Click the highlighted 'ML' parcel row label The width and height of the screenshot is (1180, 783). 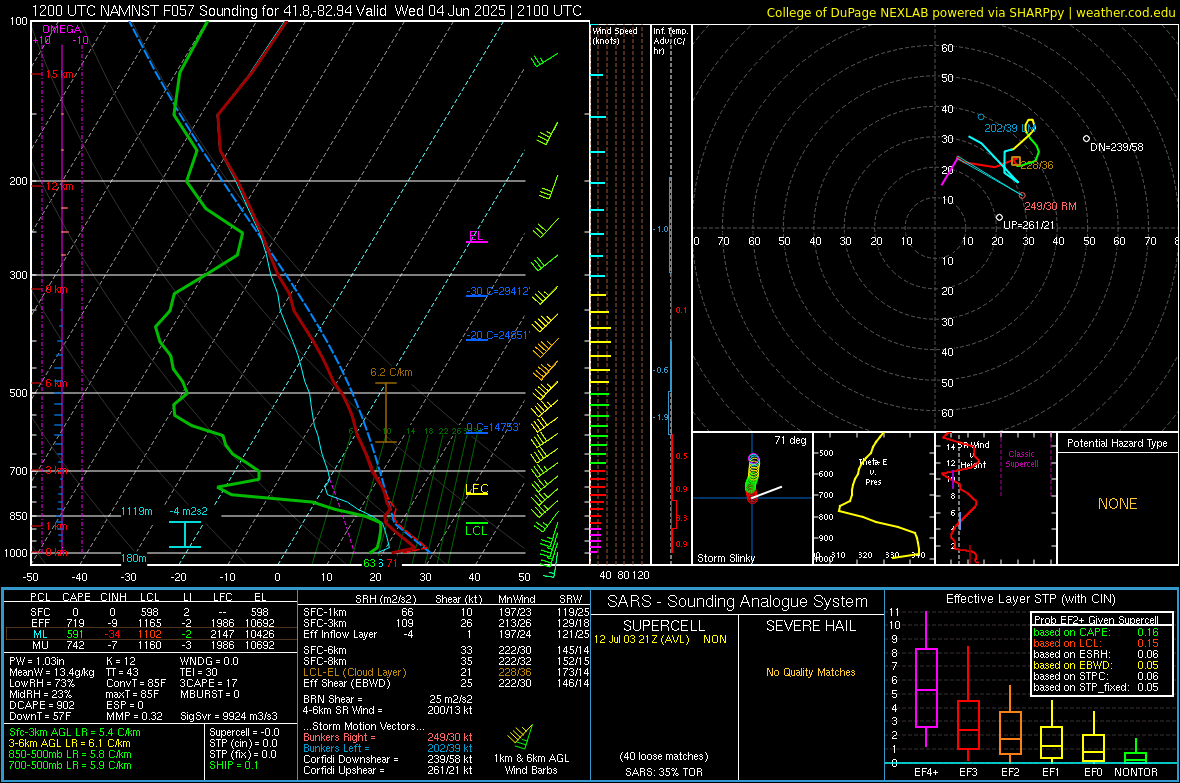pyautogui.click(x=40, y=635)
